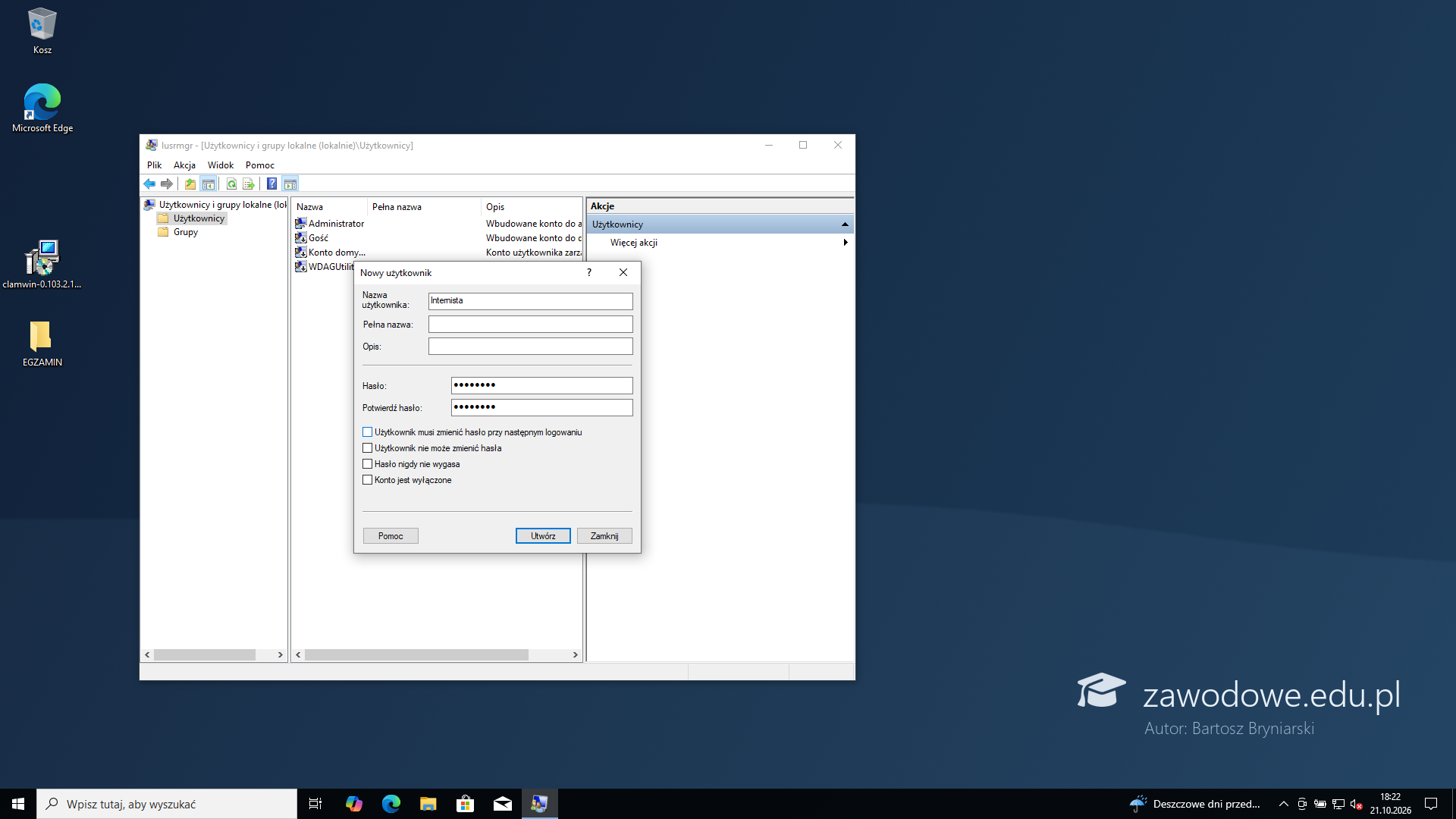Open the Pomoc menu in menu bar
Viewport: 1456px width, 819px height.
tap(260, 165)
